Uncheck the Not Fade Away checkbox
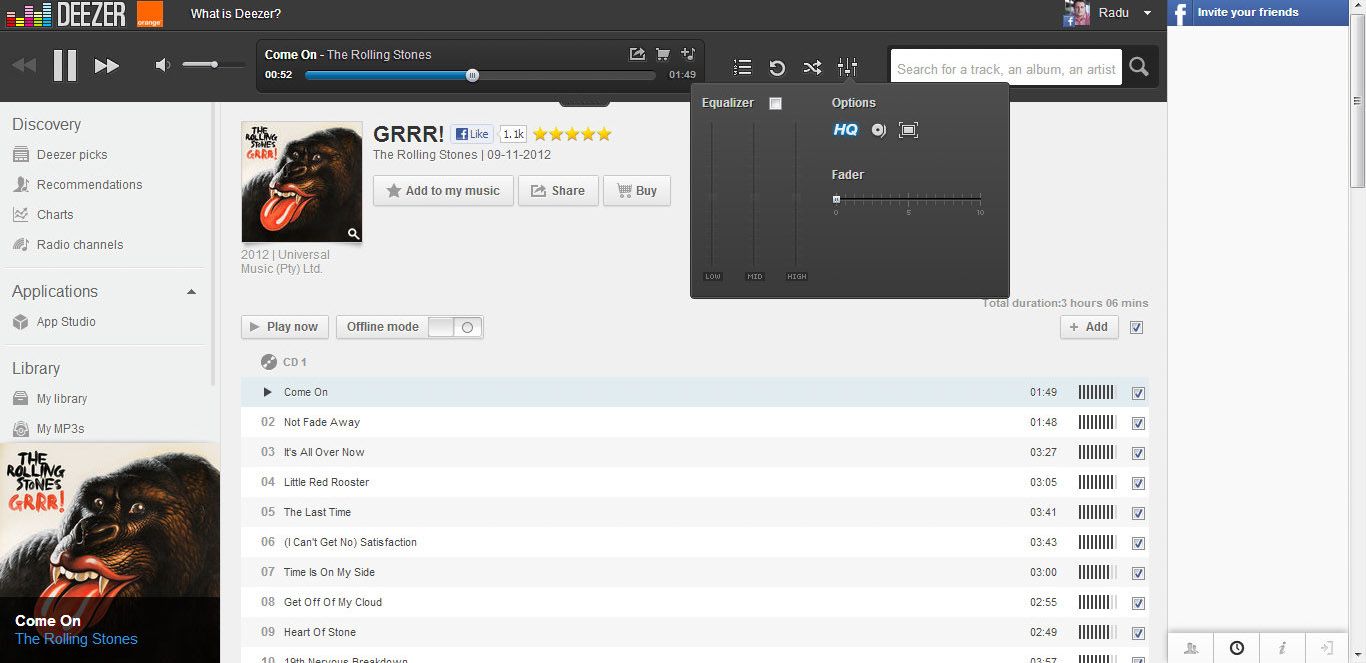 1137,423
